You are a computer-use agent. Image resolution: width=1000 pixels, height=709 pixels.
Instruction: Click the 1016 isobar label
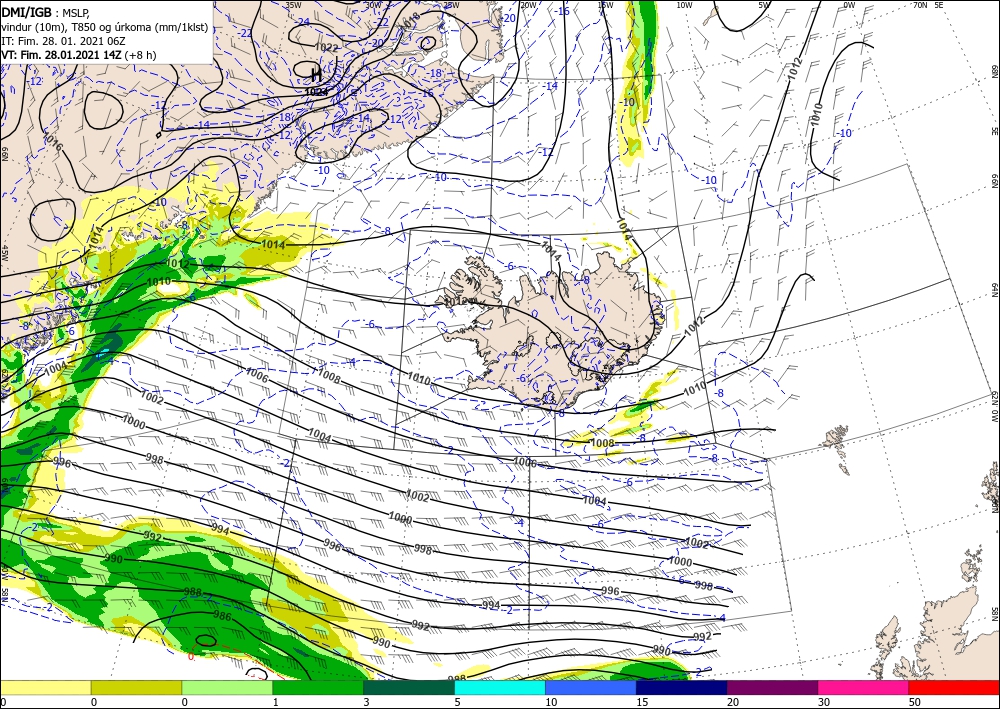click(x=54, y=142)
